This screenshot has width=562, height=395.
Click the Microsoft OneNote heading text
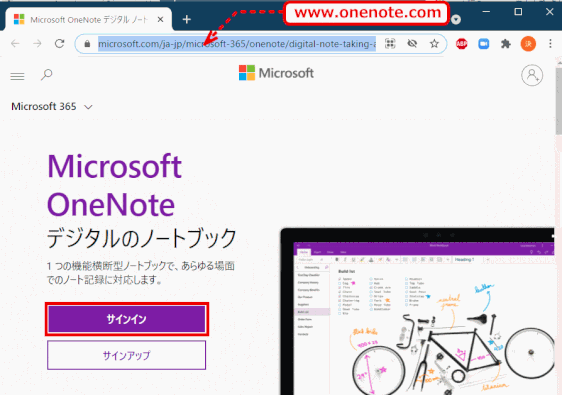coord(115,185)
